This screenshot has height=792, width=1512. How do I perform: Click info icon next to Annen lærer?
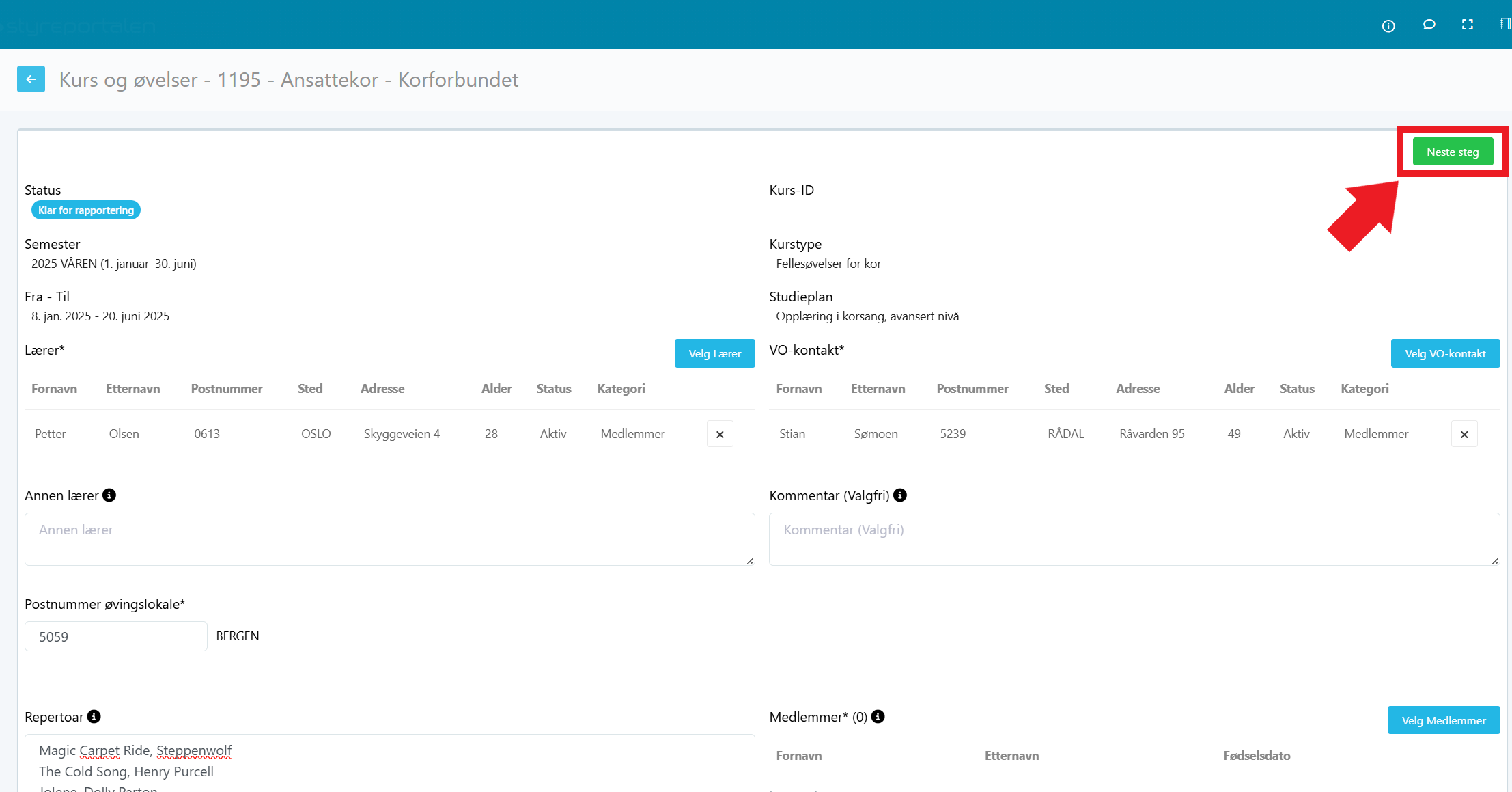coord(109,495)
